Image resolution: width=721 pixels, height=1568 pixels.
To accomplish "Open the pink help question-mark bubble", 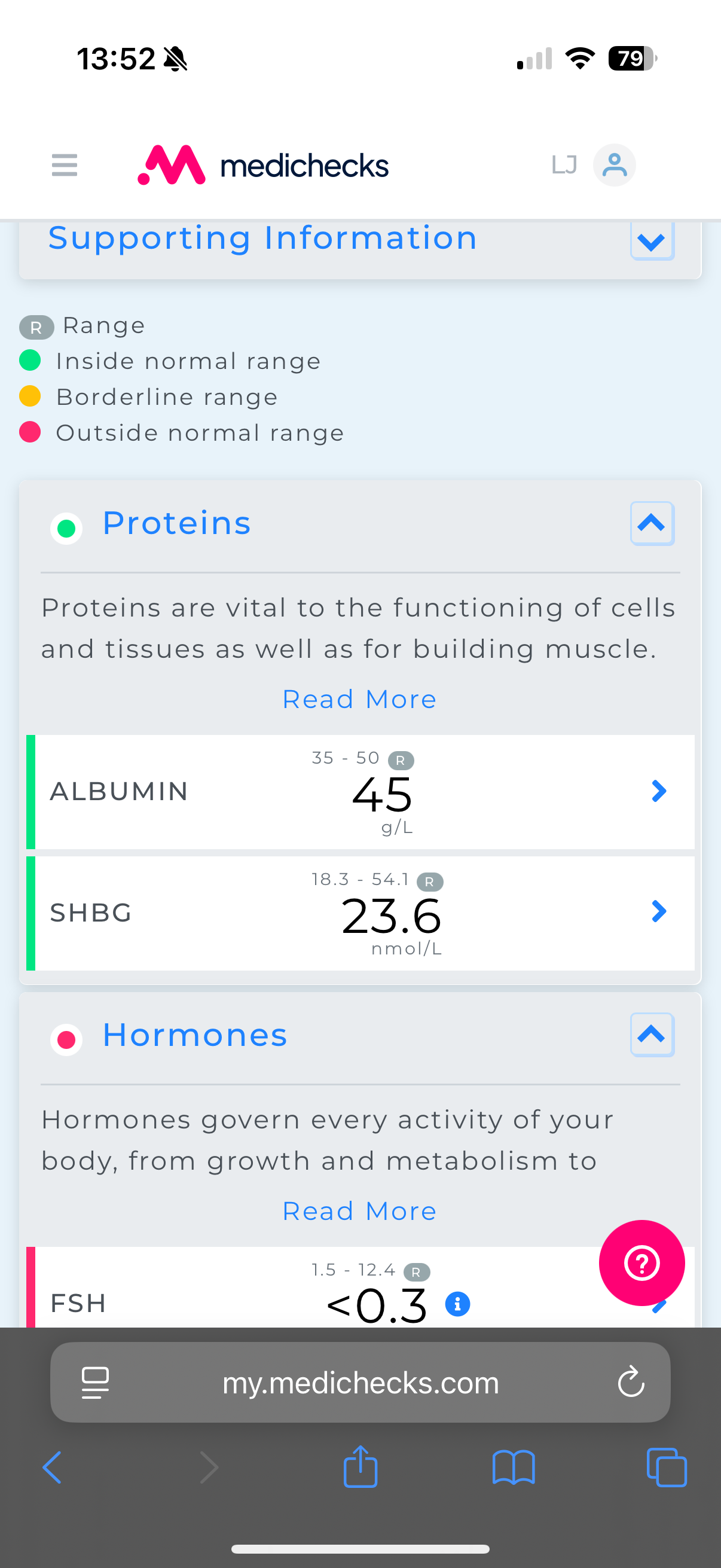I will [x=641, y=1263].
